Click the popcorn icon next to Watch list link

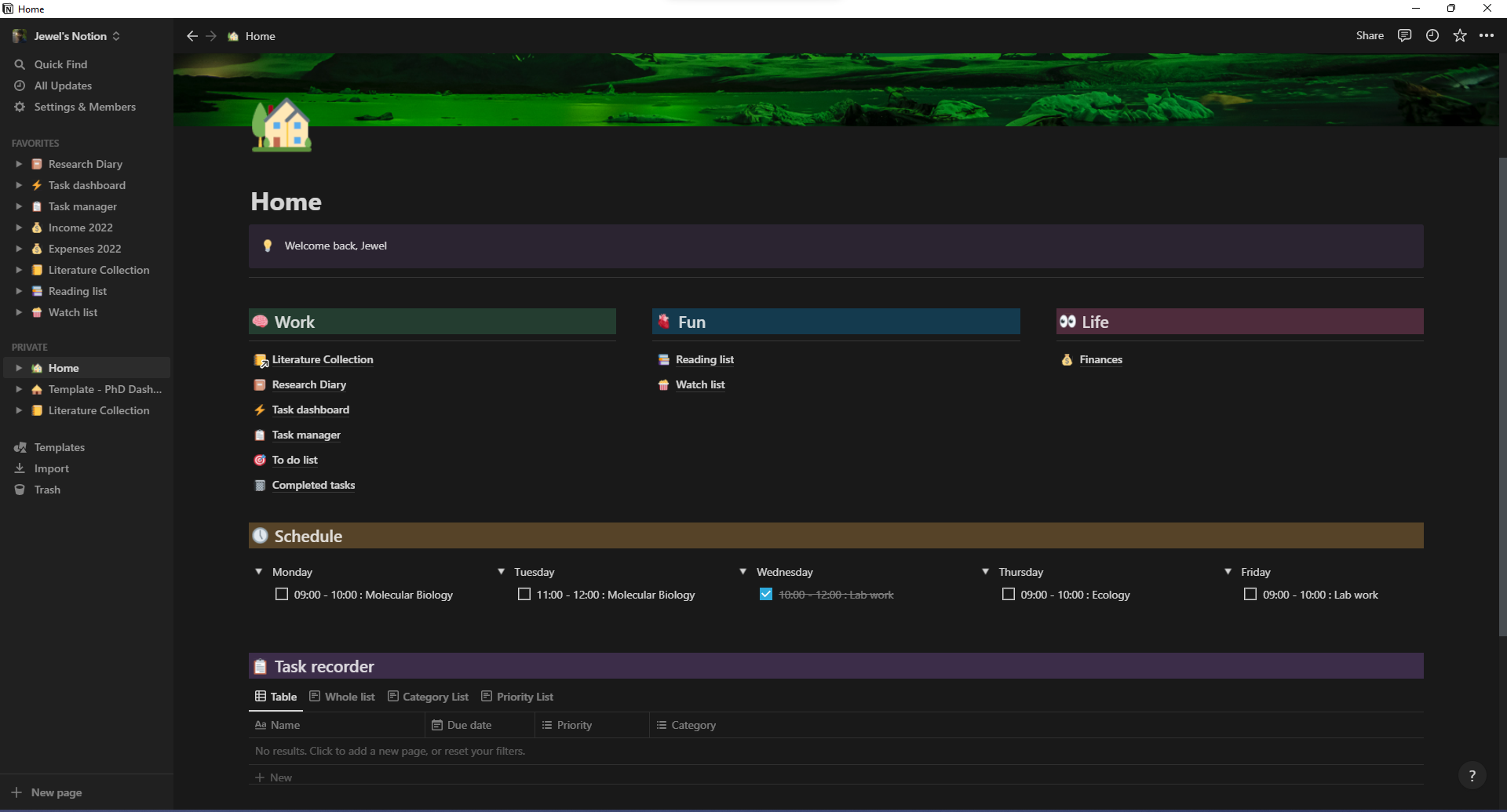point(663,384)
